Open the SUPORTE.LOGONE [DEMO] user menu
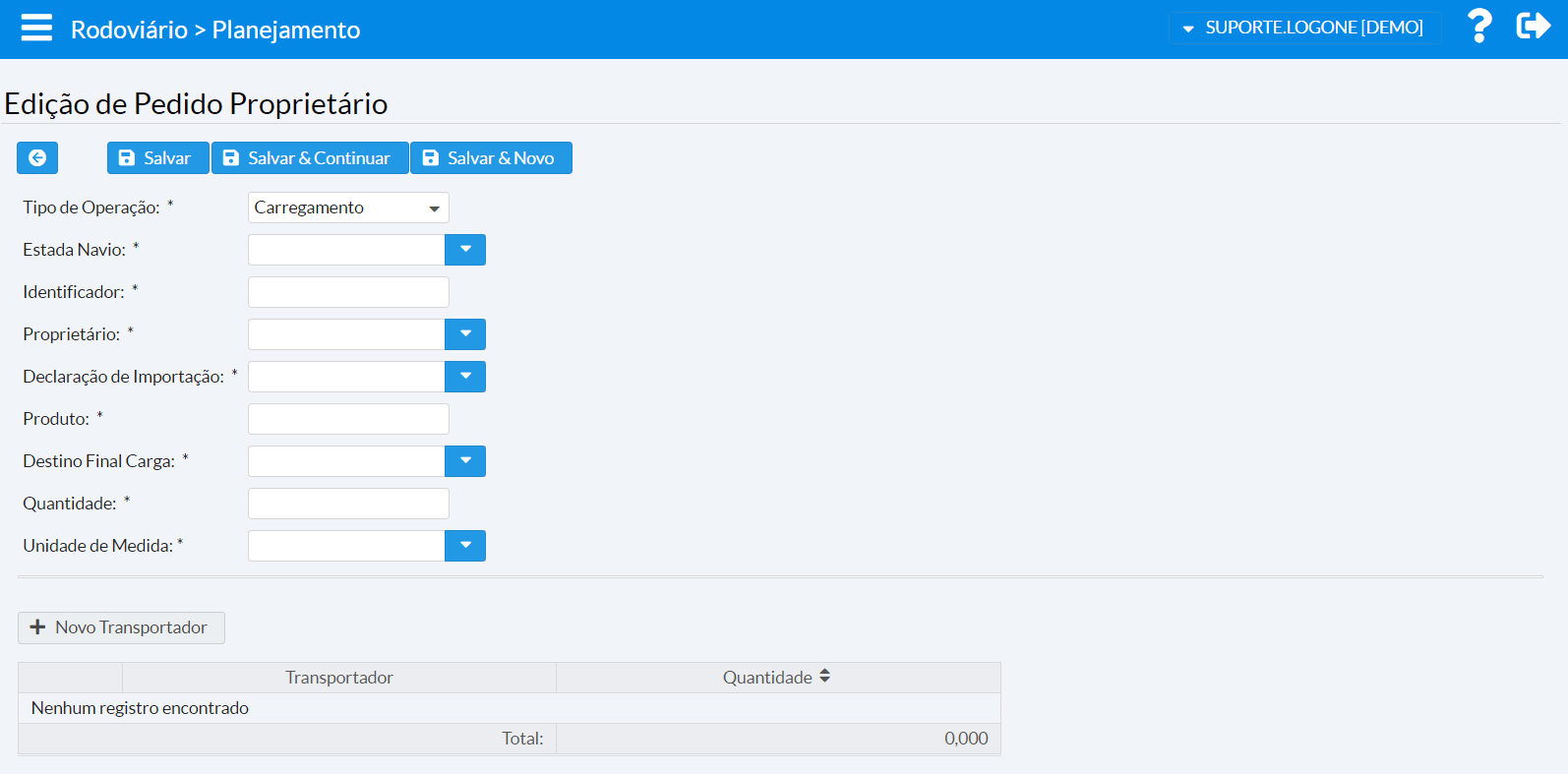Screen dimensions: 1568x774 (1304, 28)
